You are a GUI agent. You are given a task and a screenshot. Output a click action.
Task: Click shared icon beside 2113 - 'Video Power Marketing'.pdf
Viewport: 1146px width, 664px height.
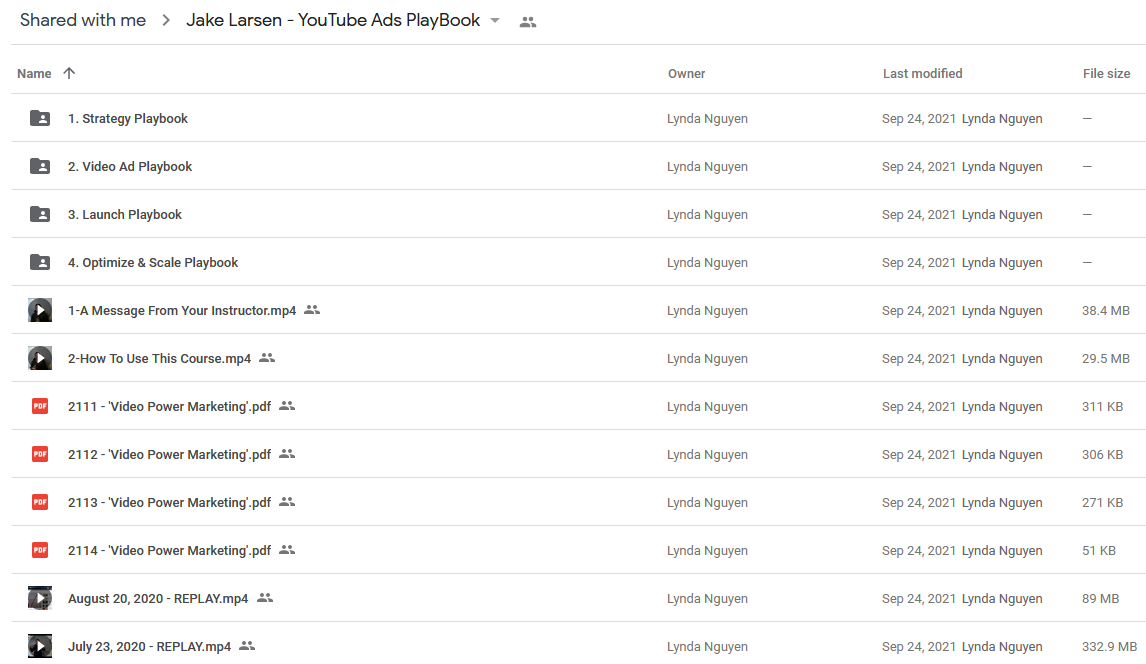(x=287, y=502)
